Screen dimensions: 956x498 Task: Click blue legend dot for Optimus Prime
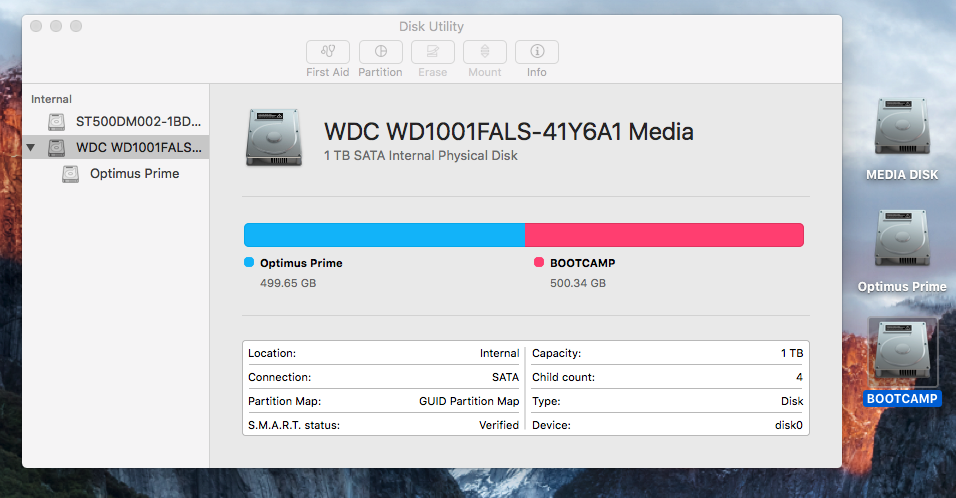pyautogui.click(x=249, y=262)
